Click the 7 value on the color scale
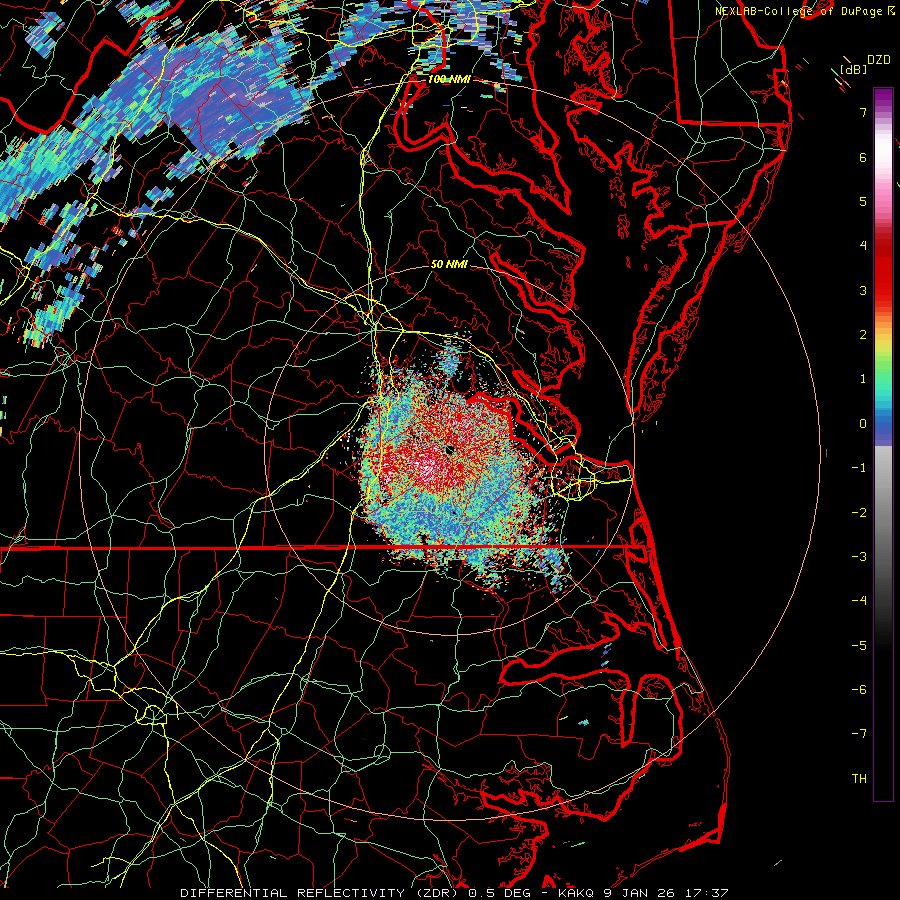Screen dimensions: 900x900 coord(863,112)
